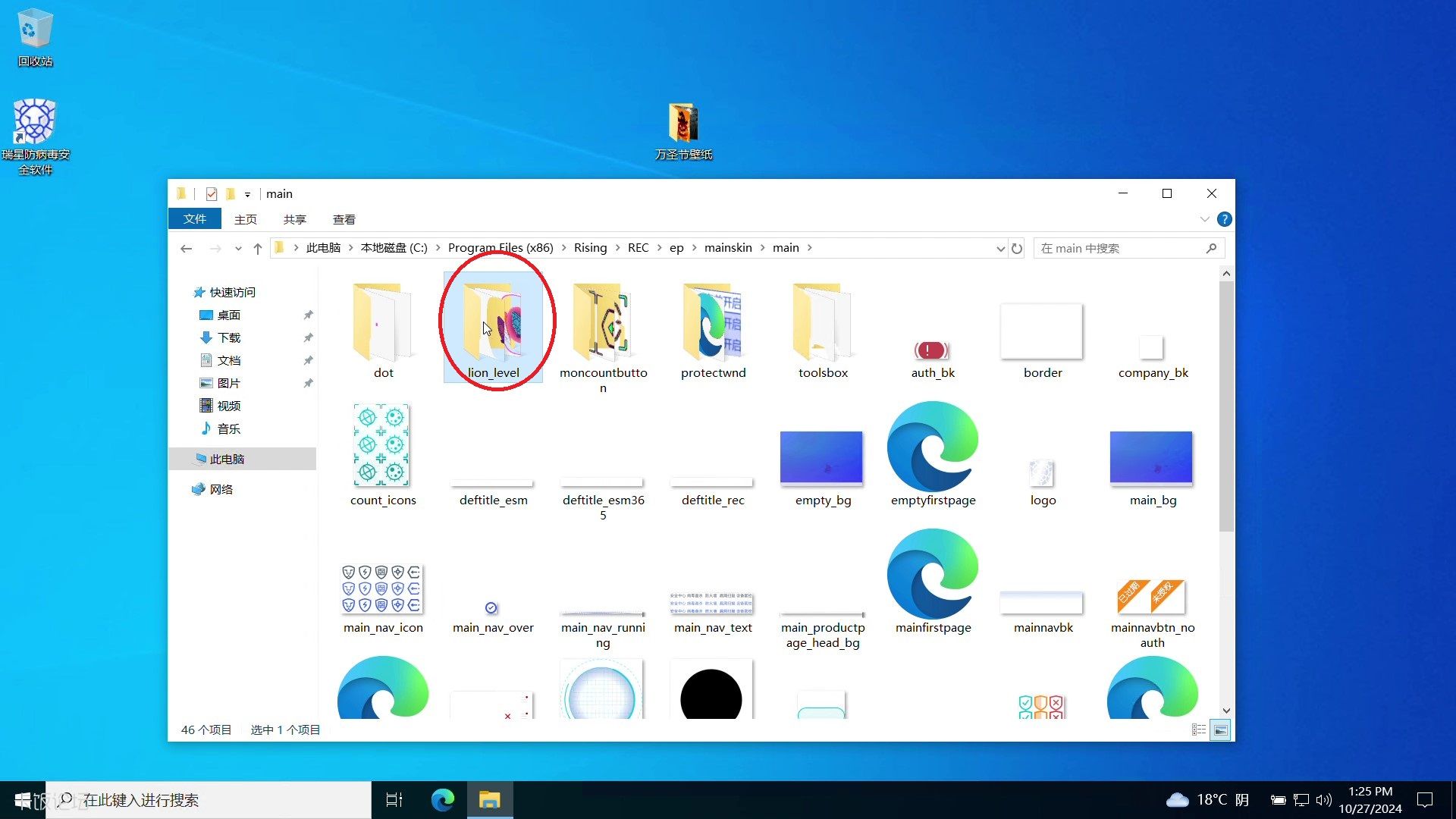Select the main_bg image
Viewport: 1456px width, 819px height.
1152,469
